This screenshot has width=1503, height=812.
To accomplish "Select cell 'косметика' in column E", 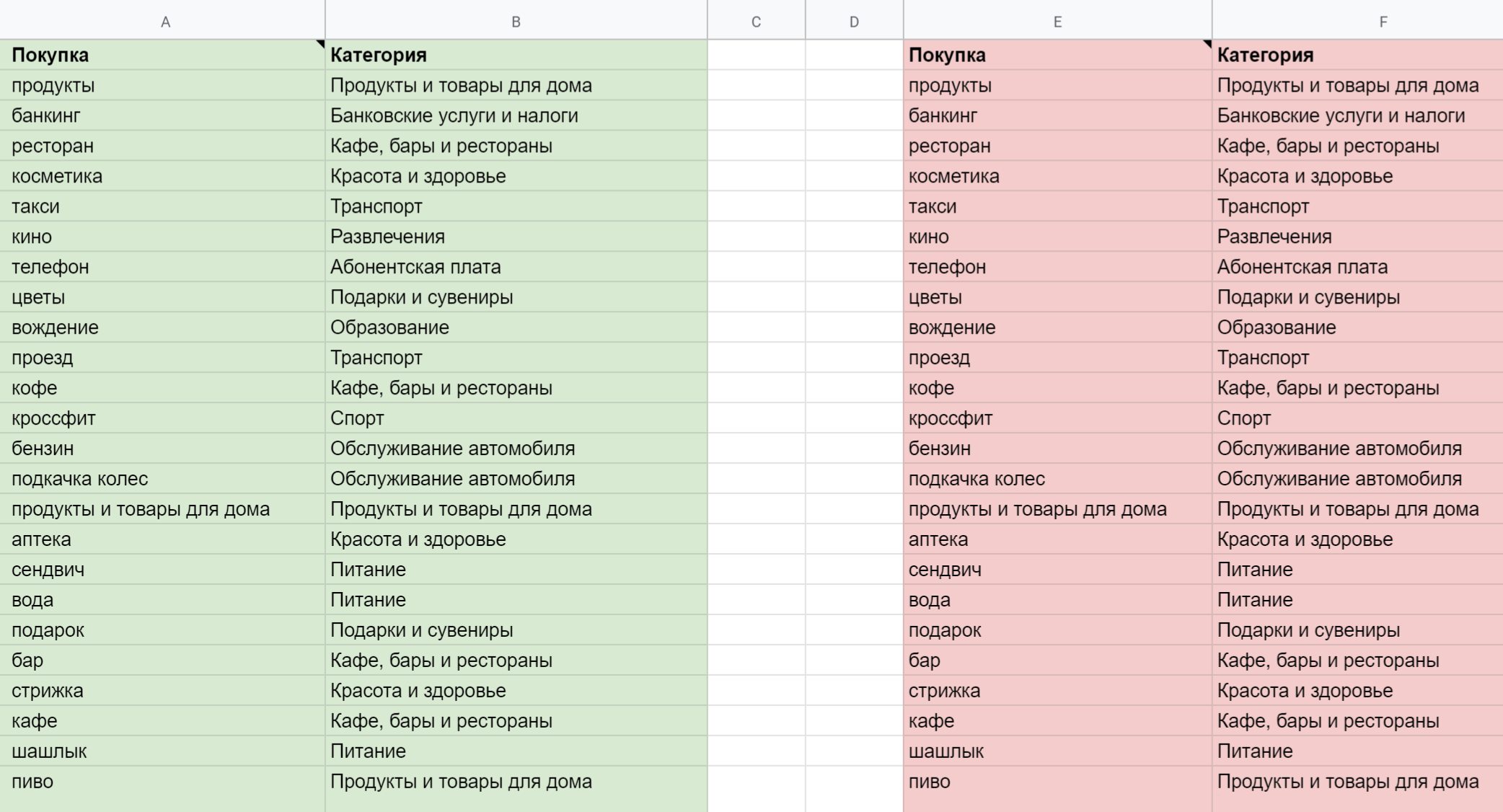I will click(x=1058, y=176).
